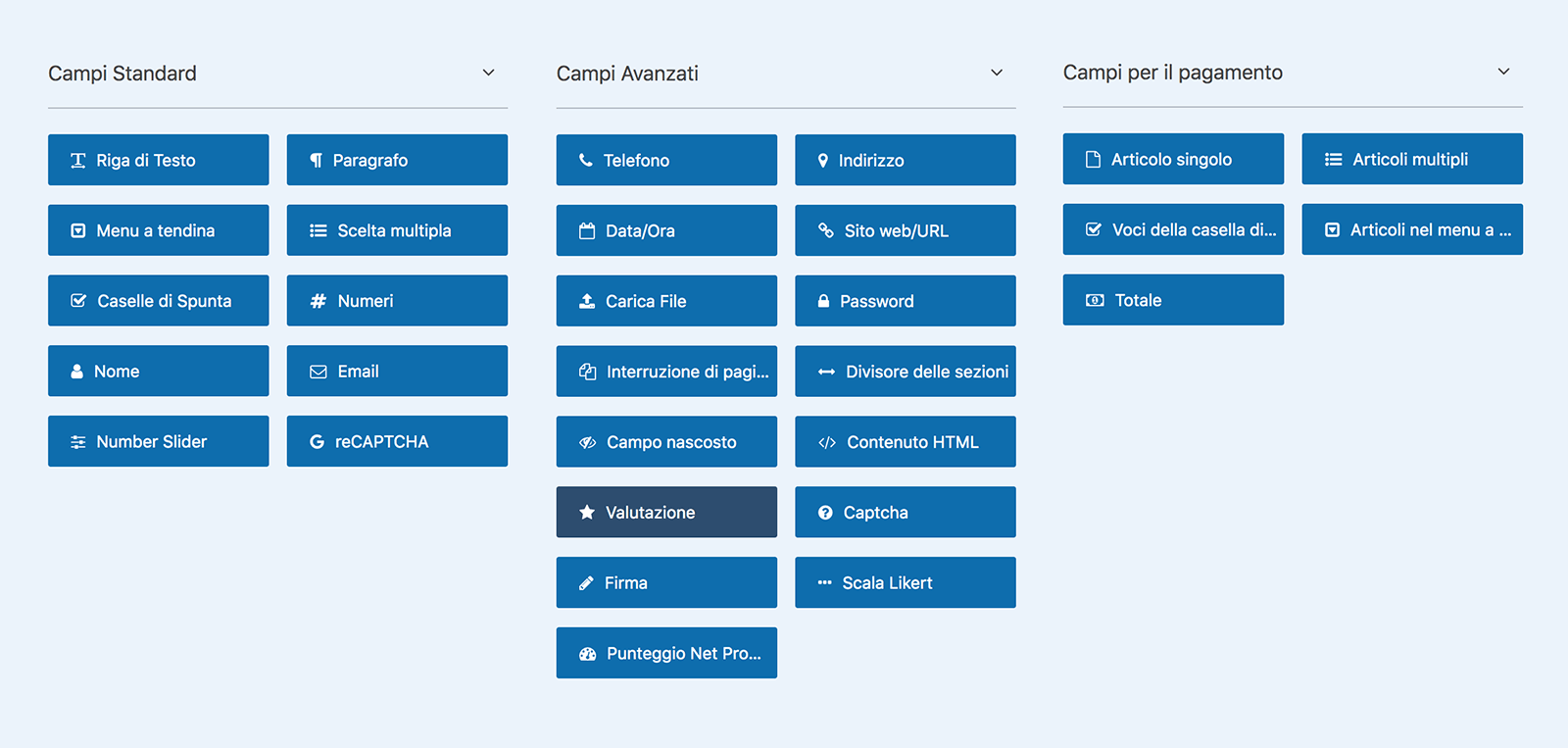Collapse the Campi Avanzati section chevron
Image resolution: width=1568 pixels, height=748 pixels.
coord(996,74)
